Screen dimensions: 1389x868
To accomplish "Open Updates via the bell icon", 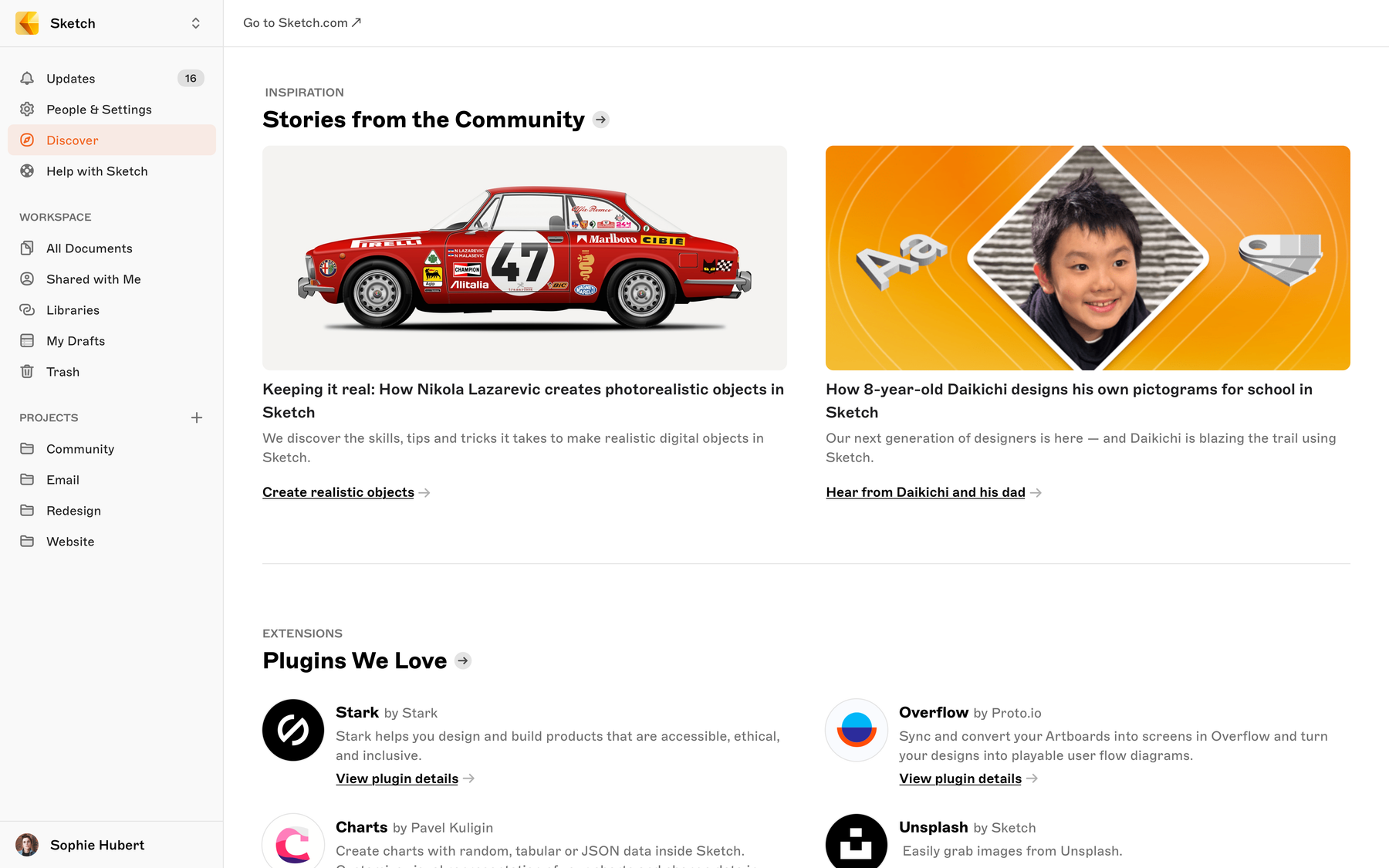I will 27,78.
